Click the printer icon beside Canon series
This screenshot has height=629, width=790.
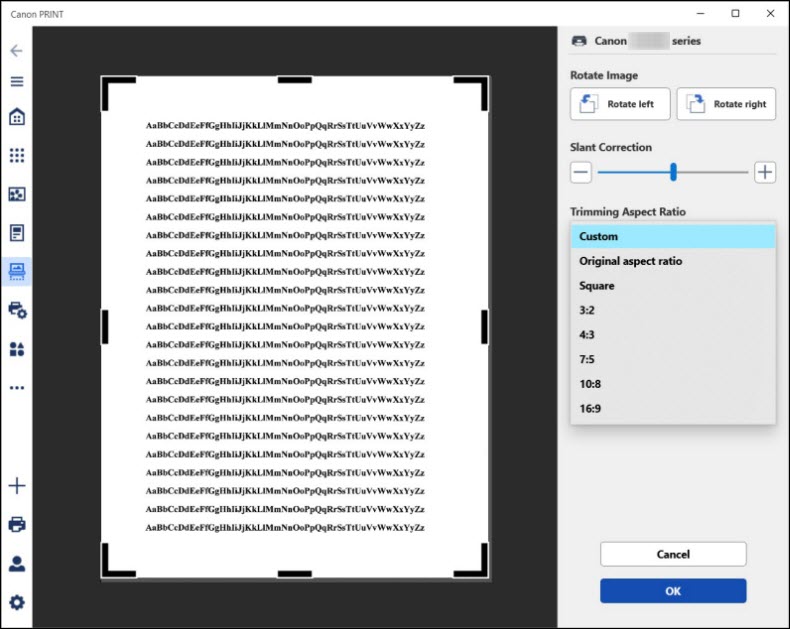(579, 41)
